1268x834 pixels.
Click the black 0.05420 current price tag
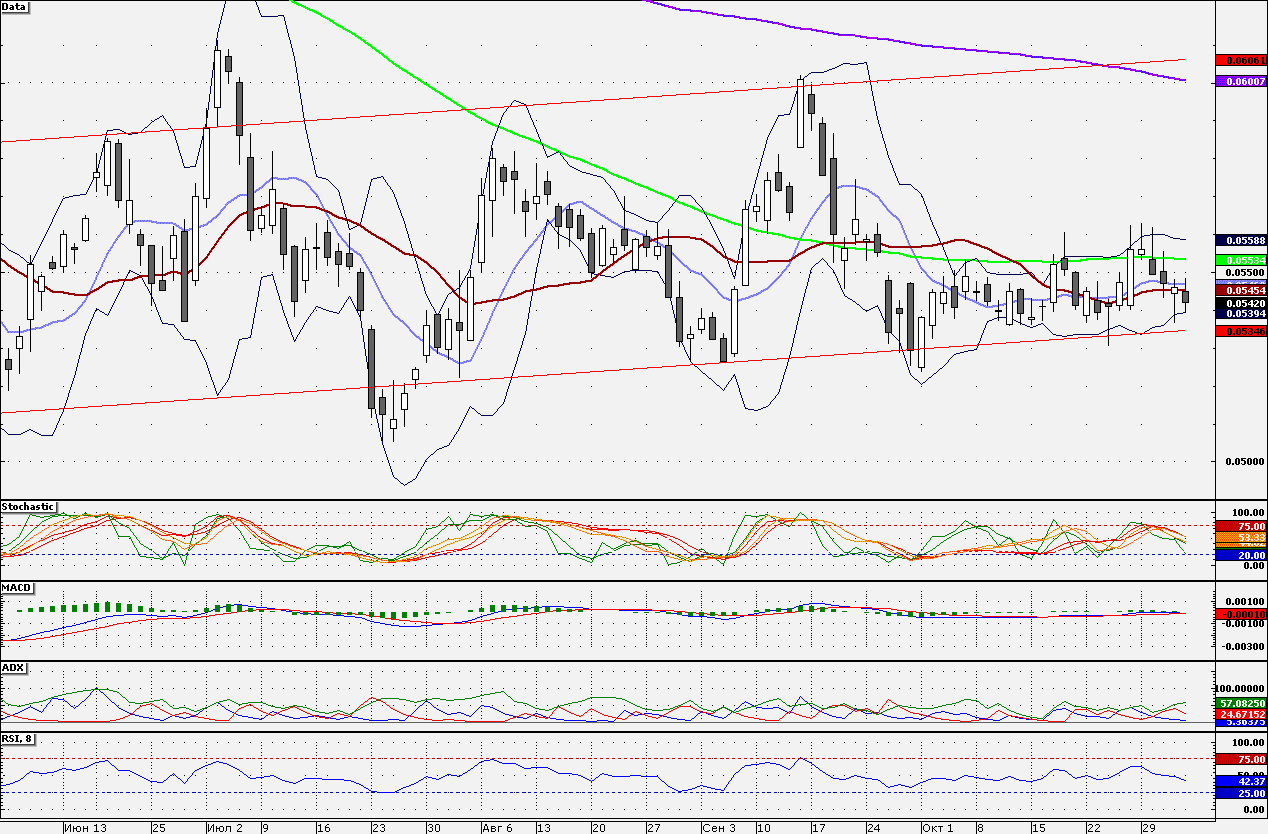1240,301
